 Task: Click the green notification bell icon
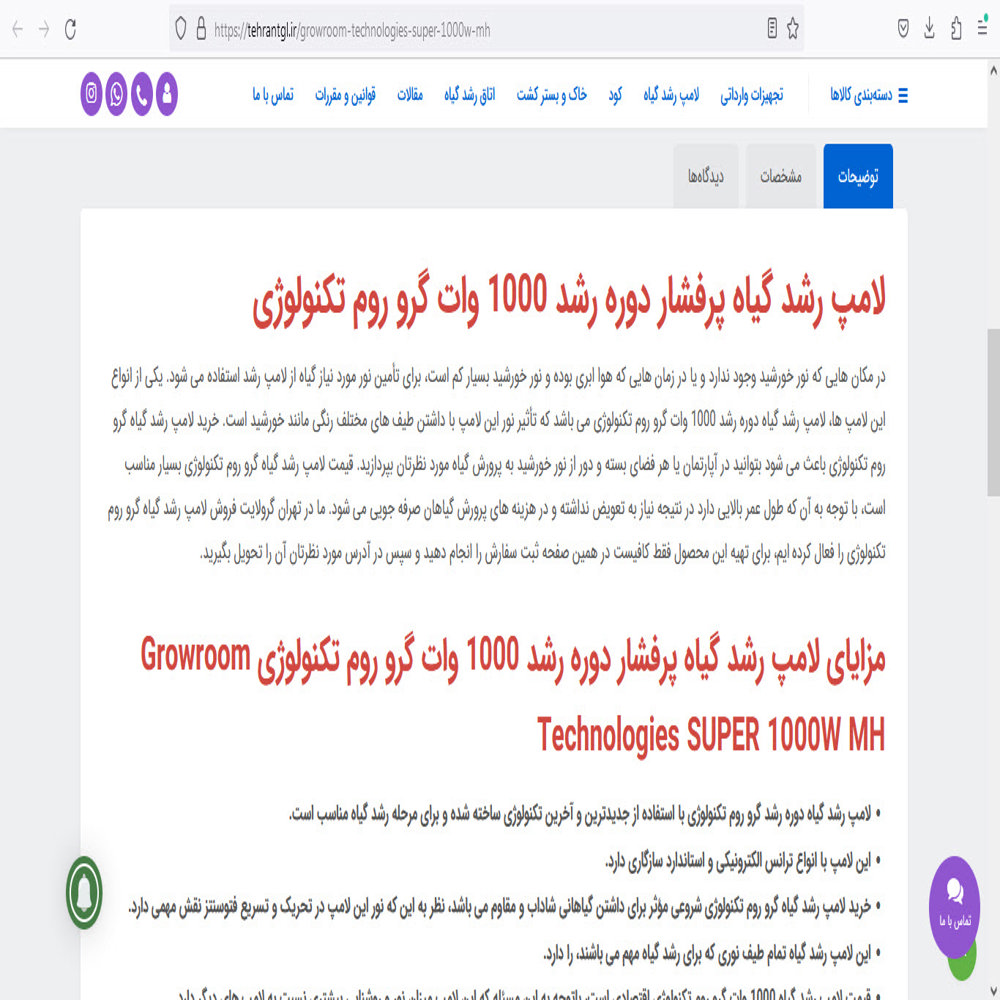pyautogui.click(x=85, y=892)
